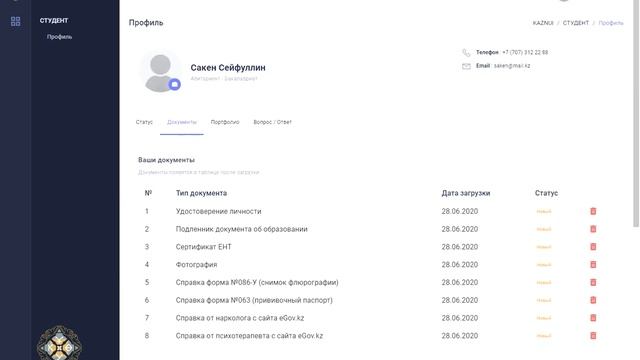The width and height of the screenshot is (640, 360).
Task: Click the Профиль page title
Action: click(x=146, y=23)
